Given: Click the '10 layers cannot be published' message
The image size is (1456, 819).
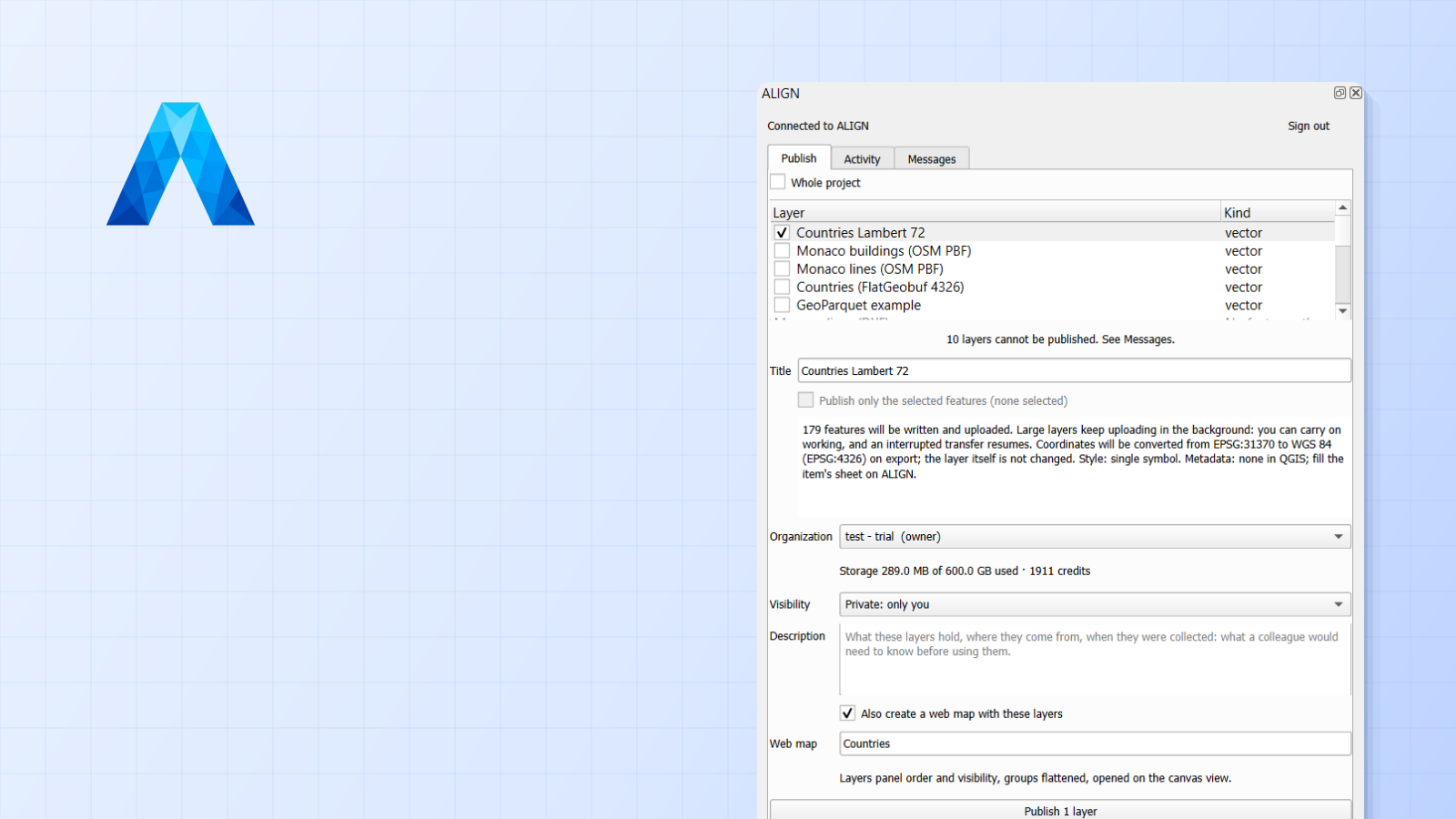Looking at the screenshot, I should [1060, 339].
